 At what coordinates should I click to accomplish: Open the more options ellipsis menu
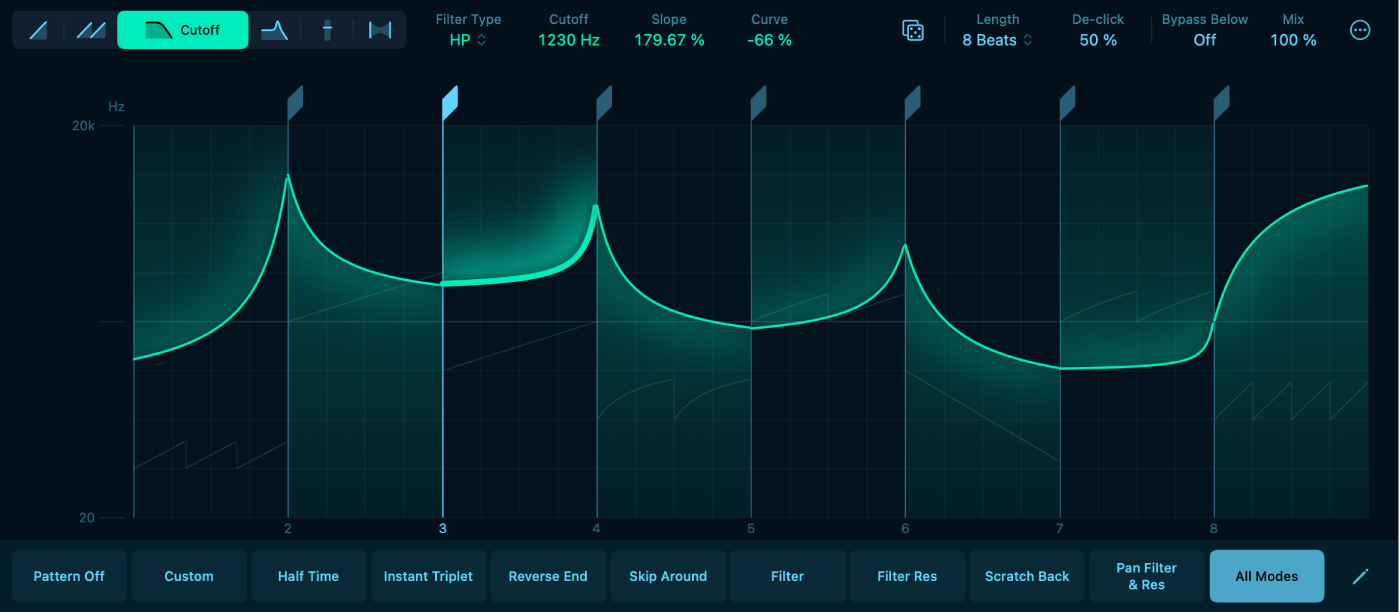click(x=1360, y=30)
